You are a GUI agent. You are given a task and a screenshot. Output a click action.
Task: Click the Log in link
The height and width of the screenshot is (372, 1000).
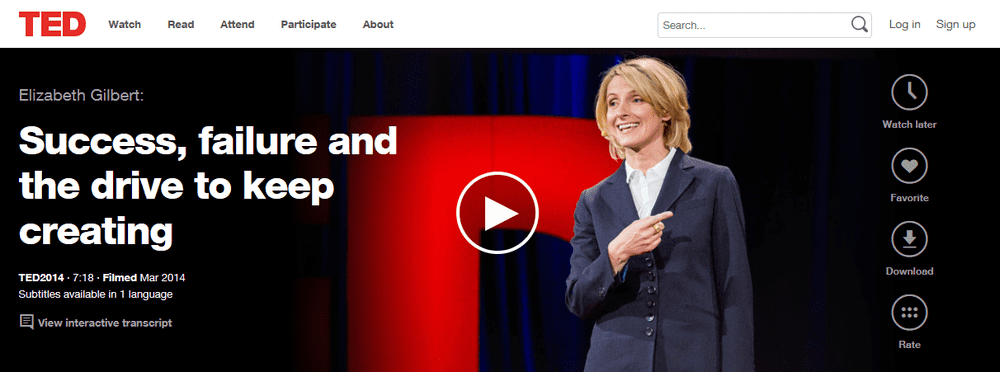point(904,24)
